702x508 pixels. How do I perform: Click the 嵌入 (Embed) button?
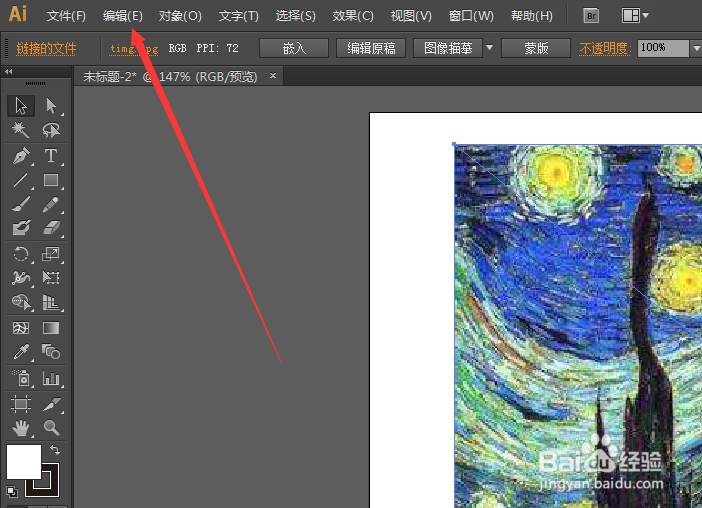pyautogui.click(x=294, y=48)
